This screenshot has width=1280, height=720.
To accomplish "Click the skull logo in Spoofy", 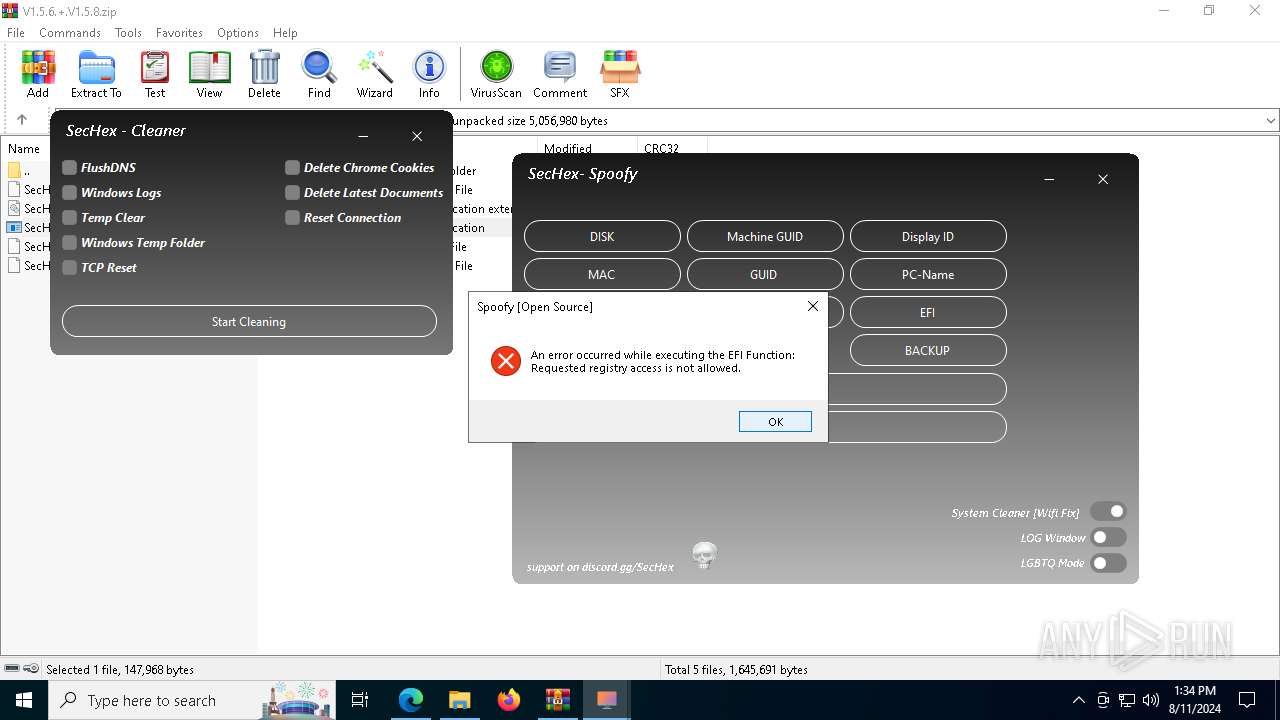I will [705, 556].
